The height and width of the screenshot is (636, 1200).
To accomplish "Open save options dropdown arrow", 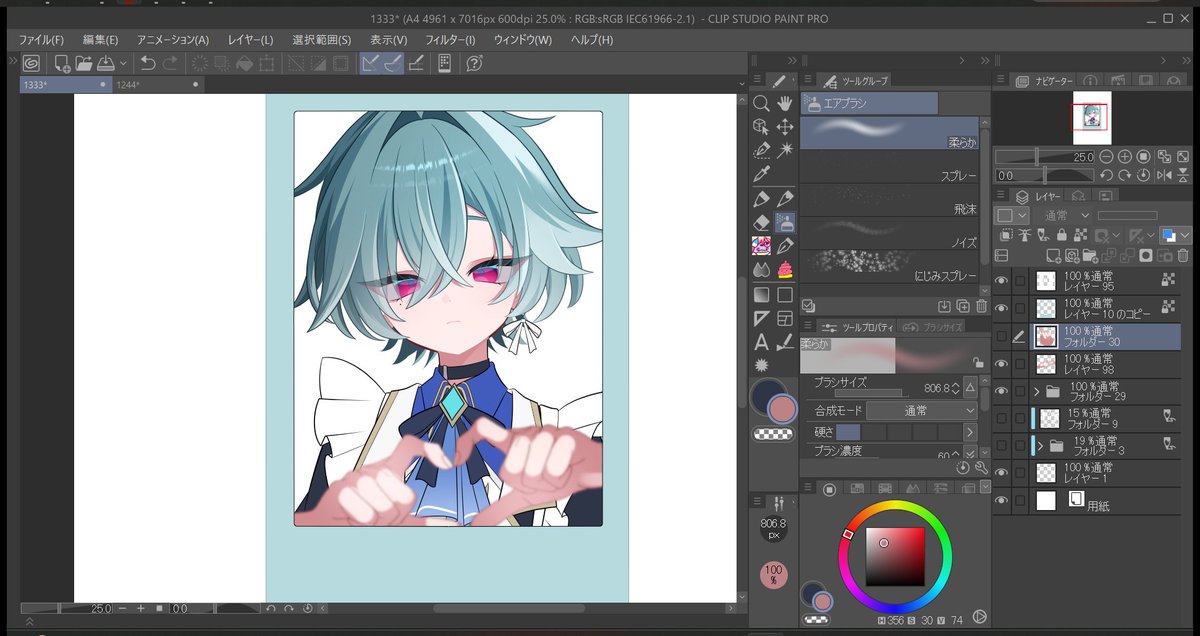I will click(x=123, y=63).
